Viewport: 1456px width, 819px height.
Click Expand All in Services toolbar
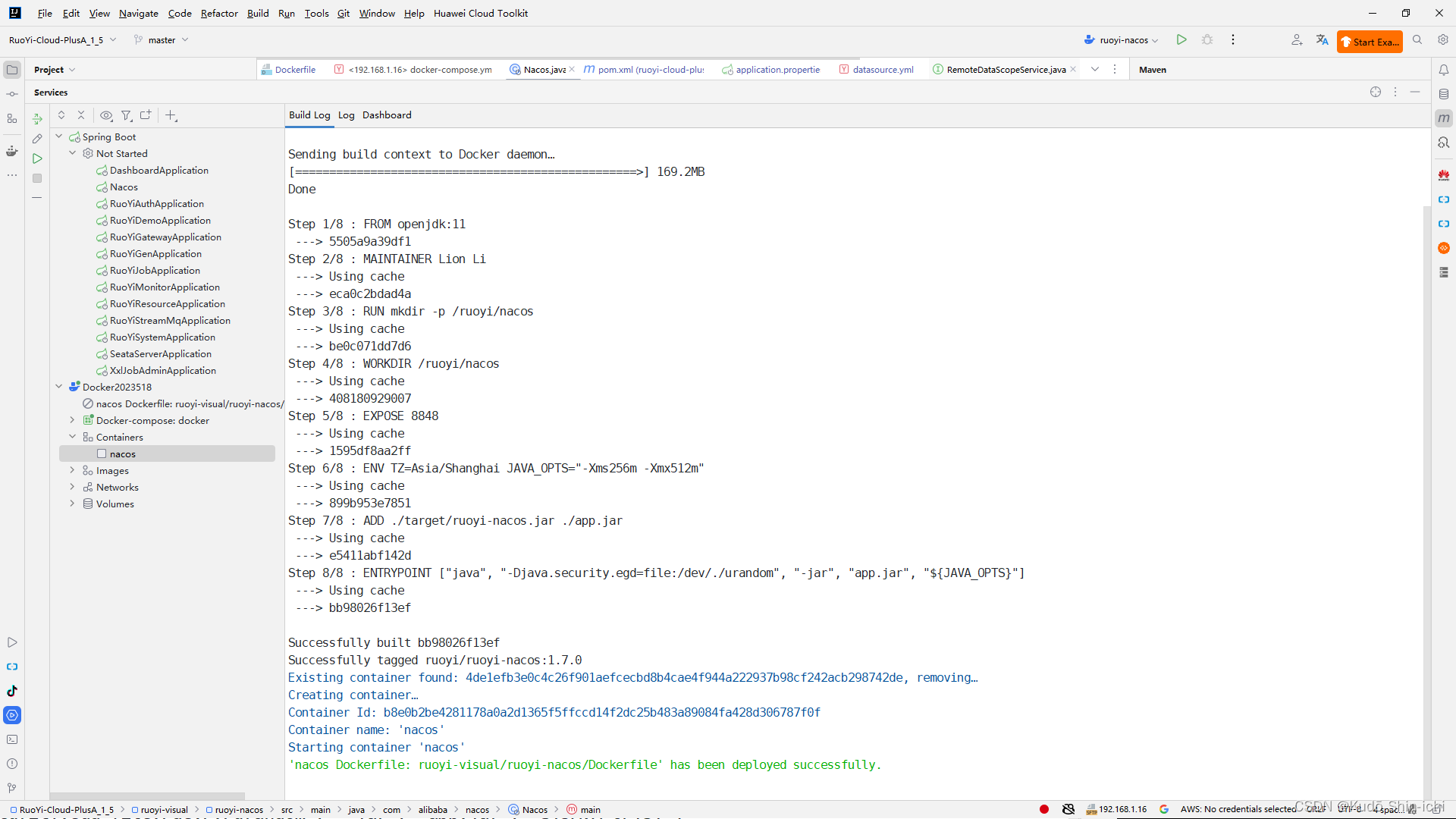(61, 115)
